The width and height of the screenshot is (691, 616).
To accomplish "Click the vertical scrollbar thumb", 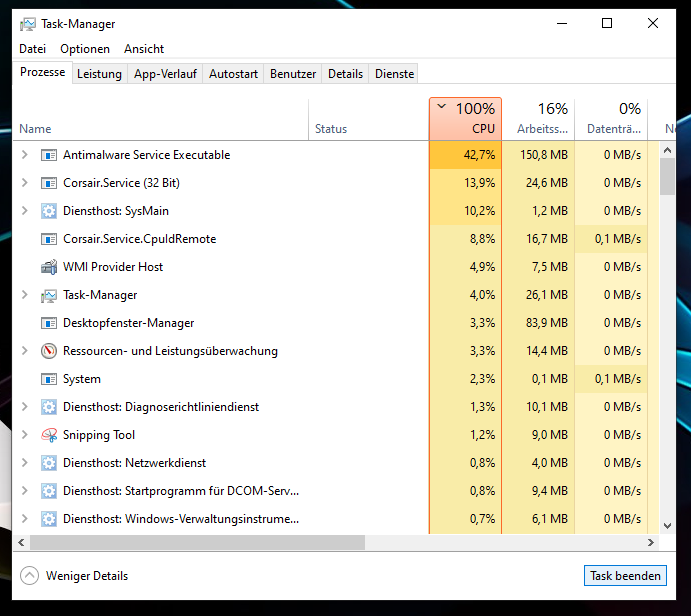I will [x=667, y=176].
